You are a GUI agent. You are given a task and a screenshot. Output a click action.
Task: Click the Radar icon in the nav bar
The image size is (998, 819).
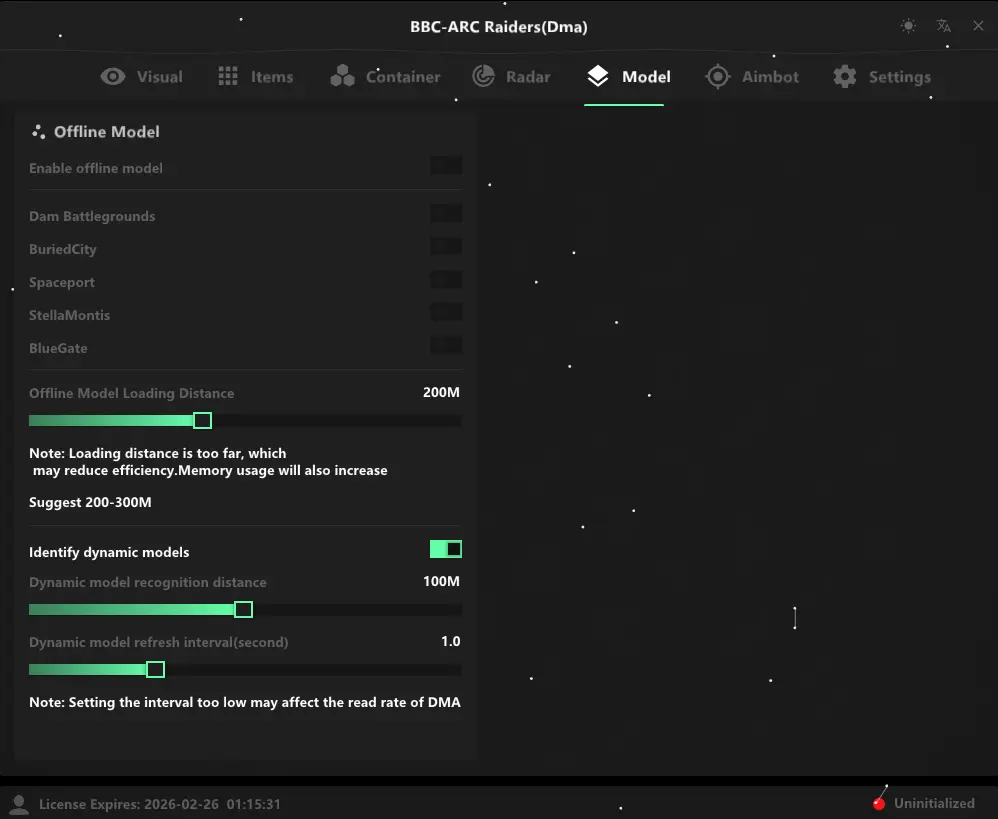click(484, 75)
